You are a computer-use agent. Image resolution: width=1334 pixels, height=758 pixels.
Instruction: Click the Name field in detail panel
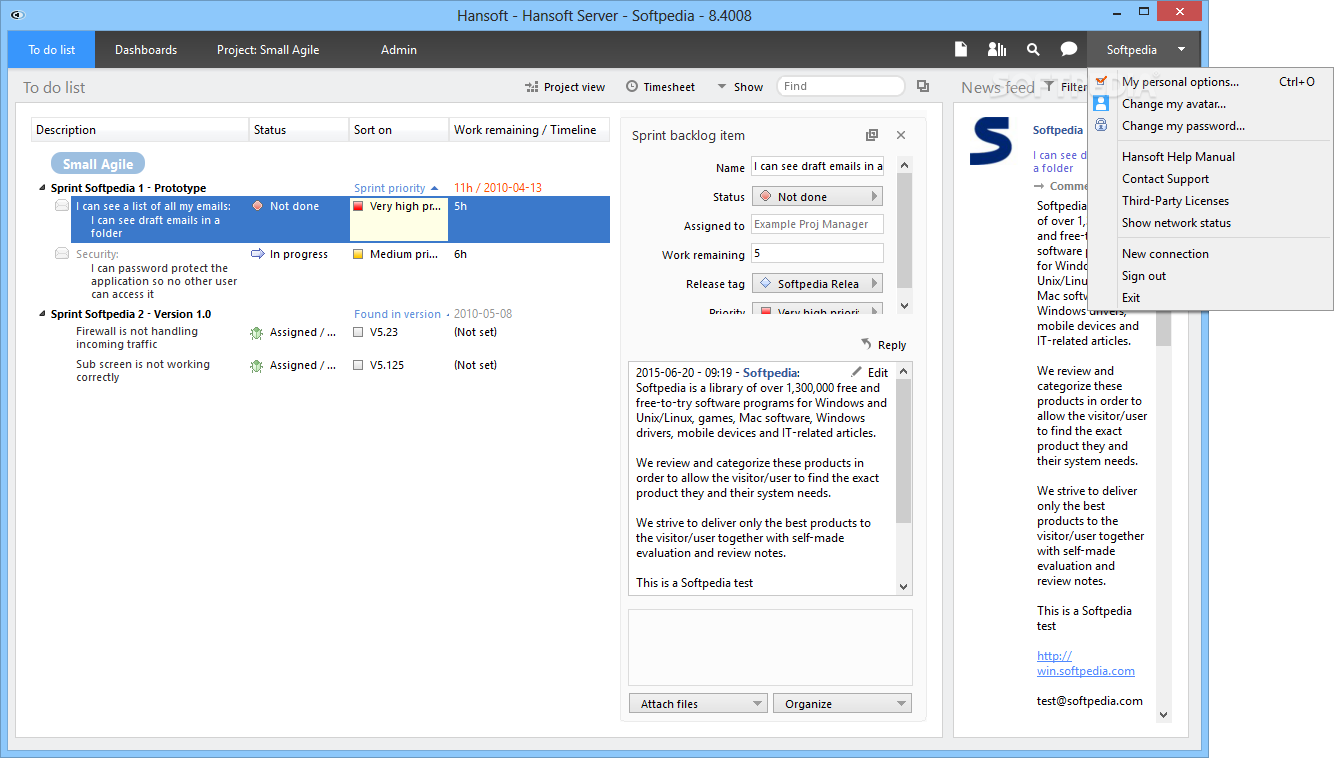click(x=817, y=167)
